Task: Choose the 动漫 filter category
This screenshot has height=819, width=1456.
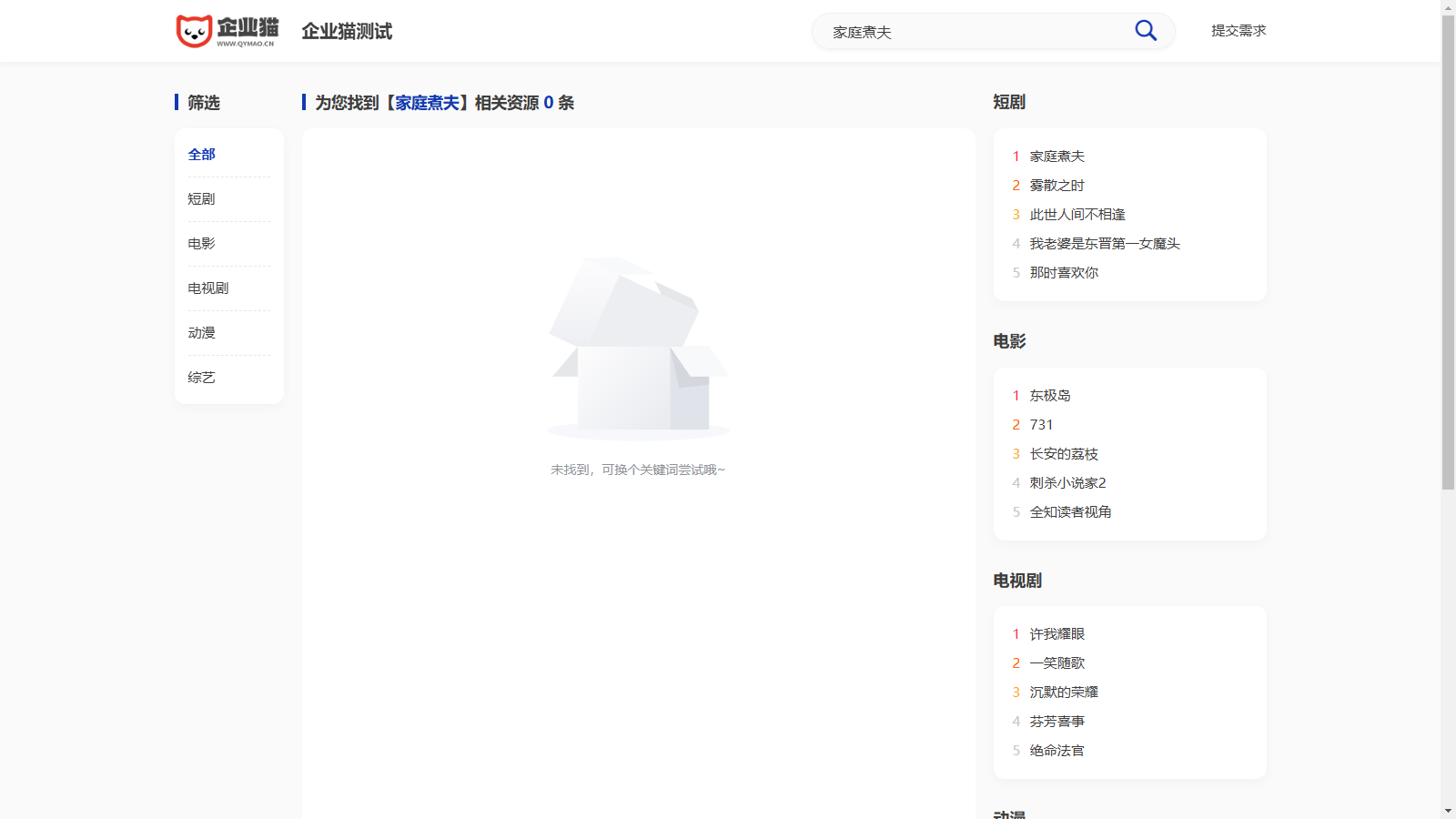Action: [x=202, y=333]
